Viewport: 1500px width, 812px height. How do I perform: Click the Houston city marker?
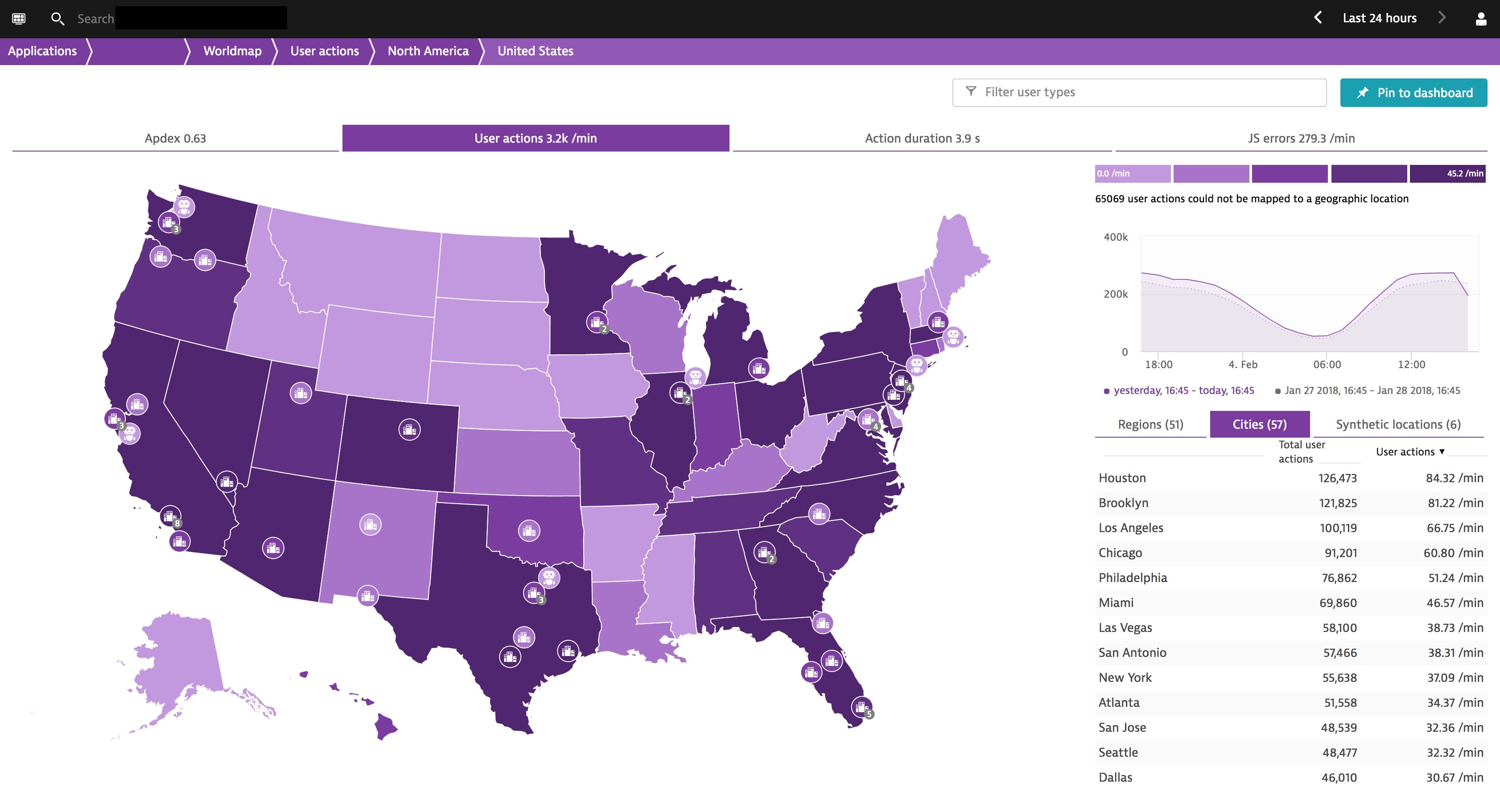tap(569, 652)
